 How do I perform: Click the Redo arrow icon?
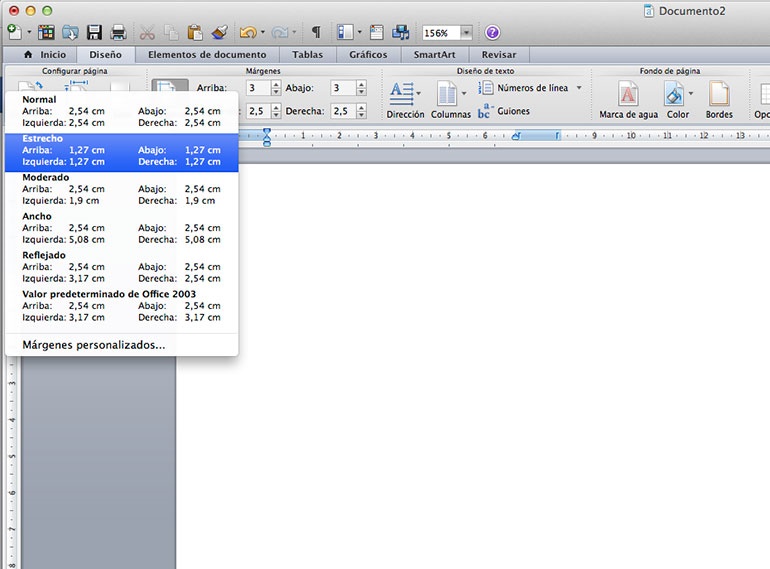pos(279,32)
